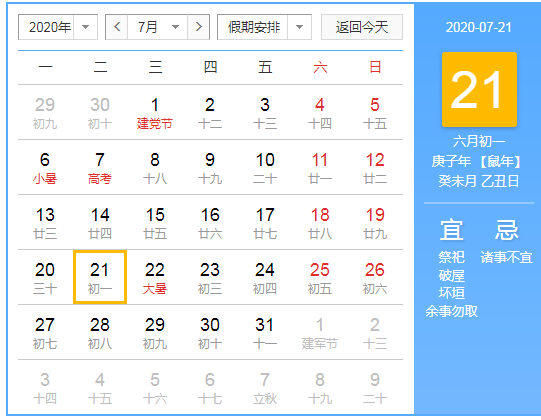Go to next month with right arrow

(198, 27)
